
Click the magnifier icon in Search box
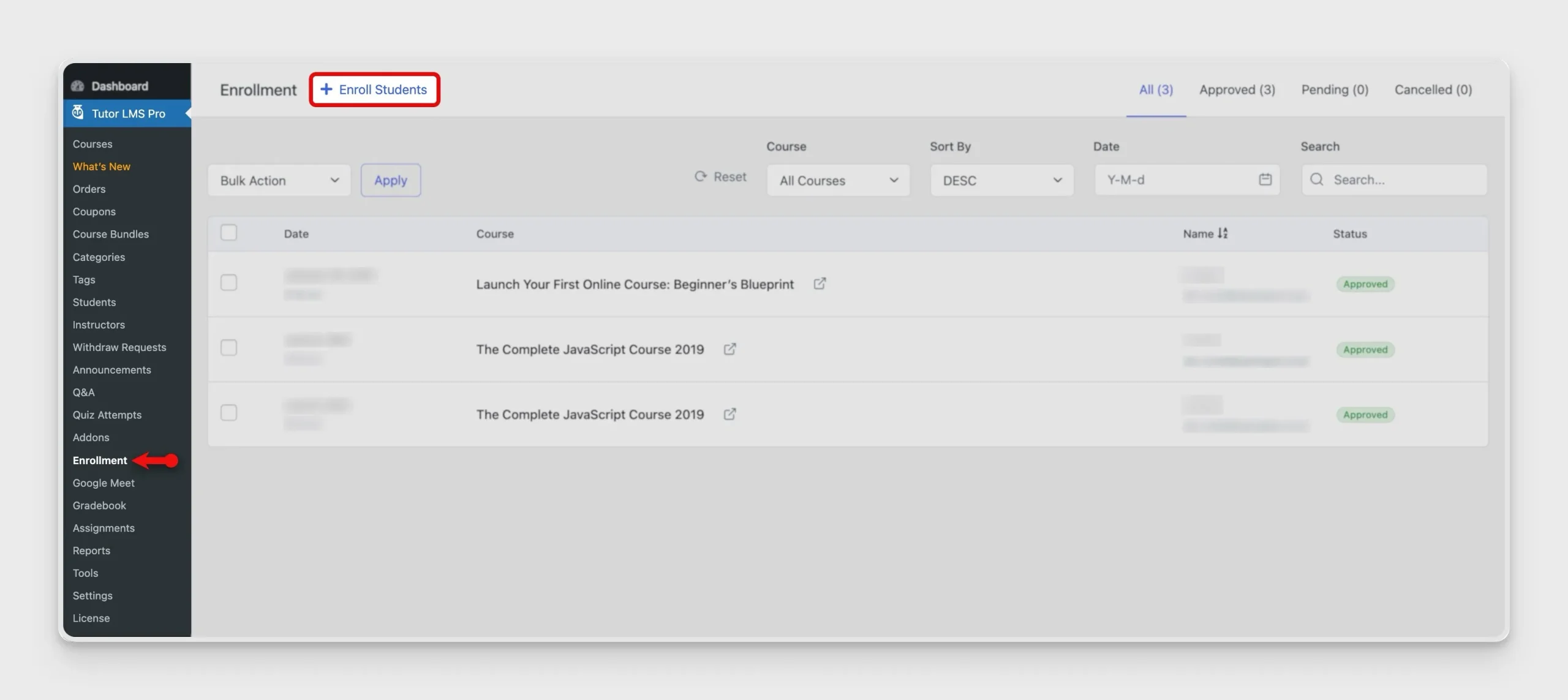click(x=1316, y=179)
